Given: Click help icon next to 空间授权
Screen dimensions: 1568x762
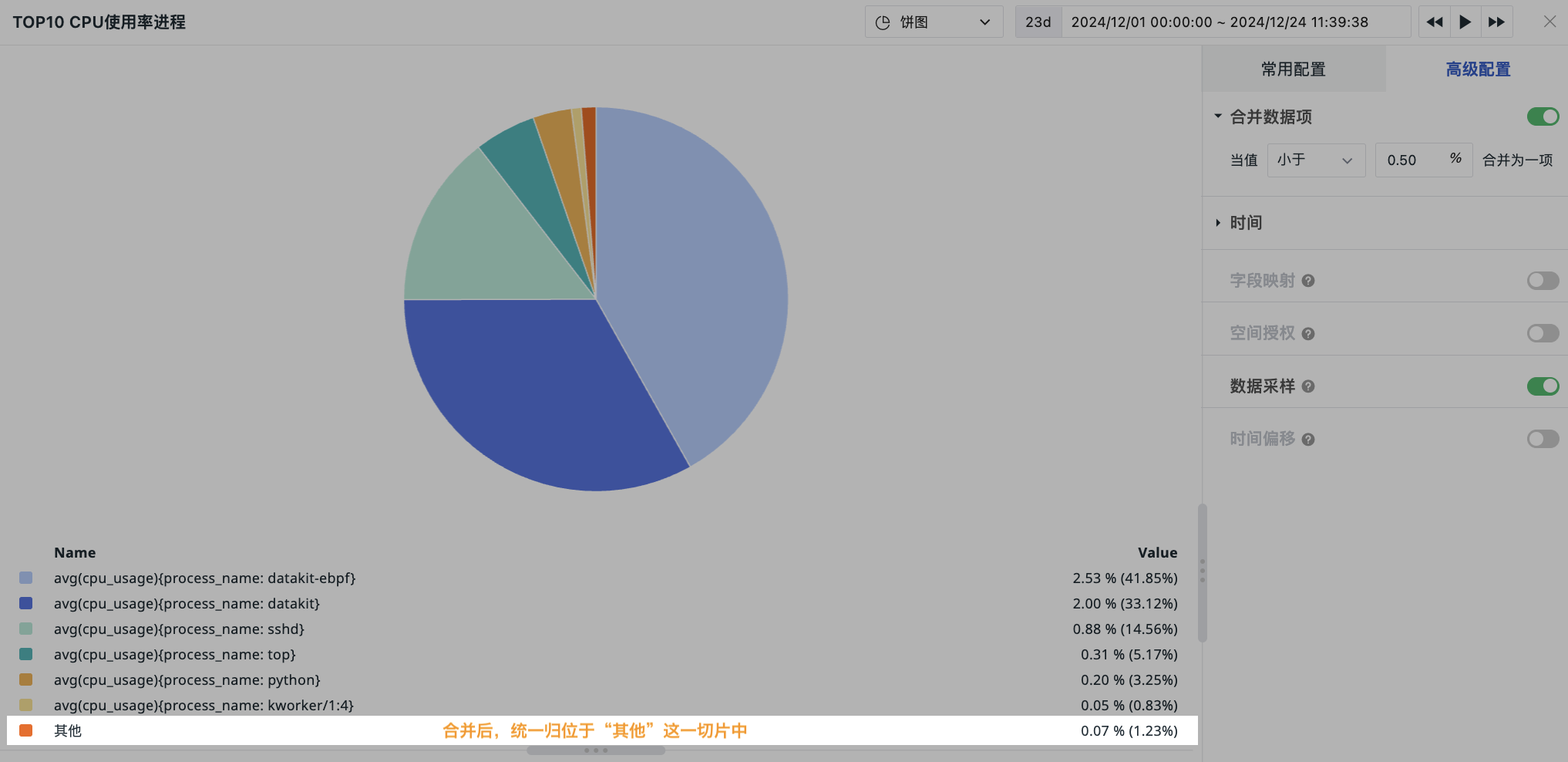Looking at the screenshot, I should (1308, 334).
